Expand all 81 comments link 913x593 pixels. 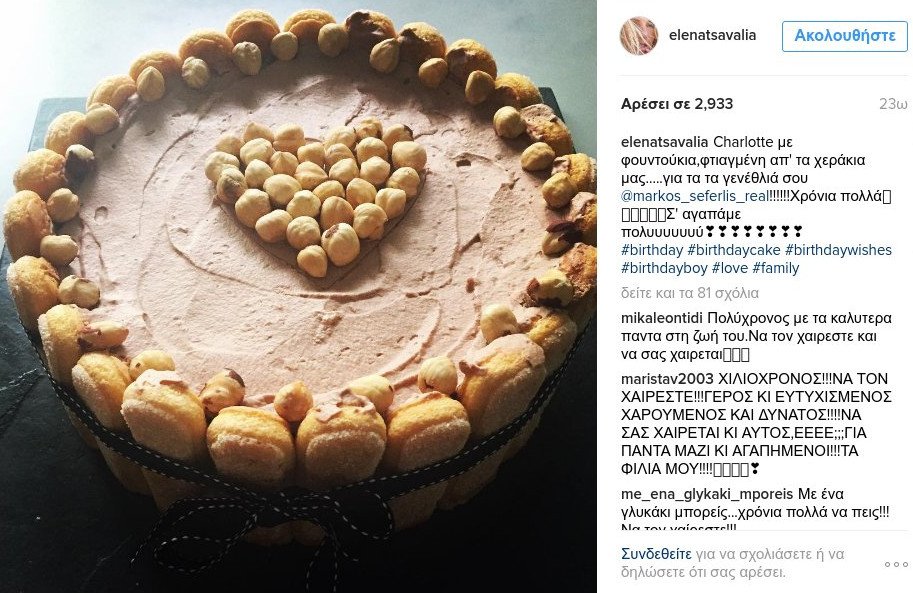point(690,293)
